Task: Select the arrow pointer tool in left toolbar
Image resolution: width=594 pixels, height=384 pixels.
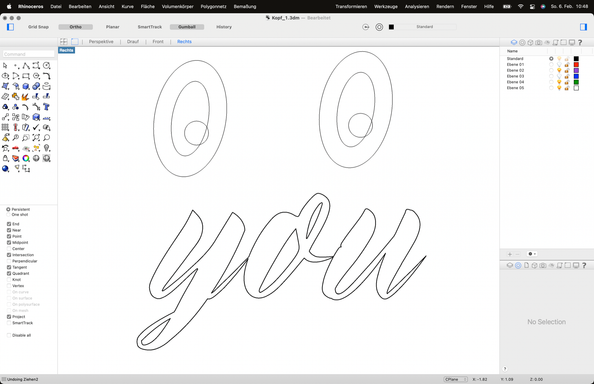Action: click(x=5, y=66)
